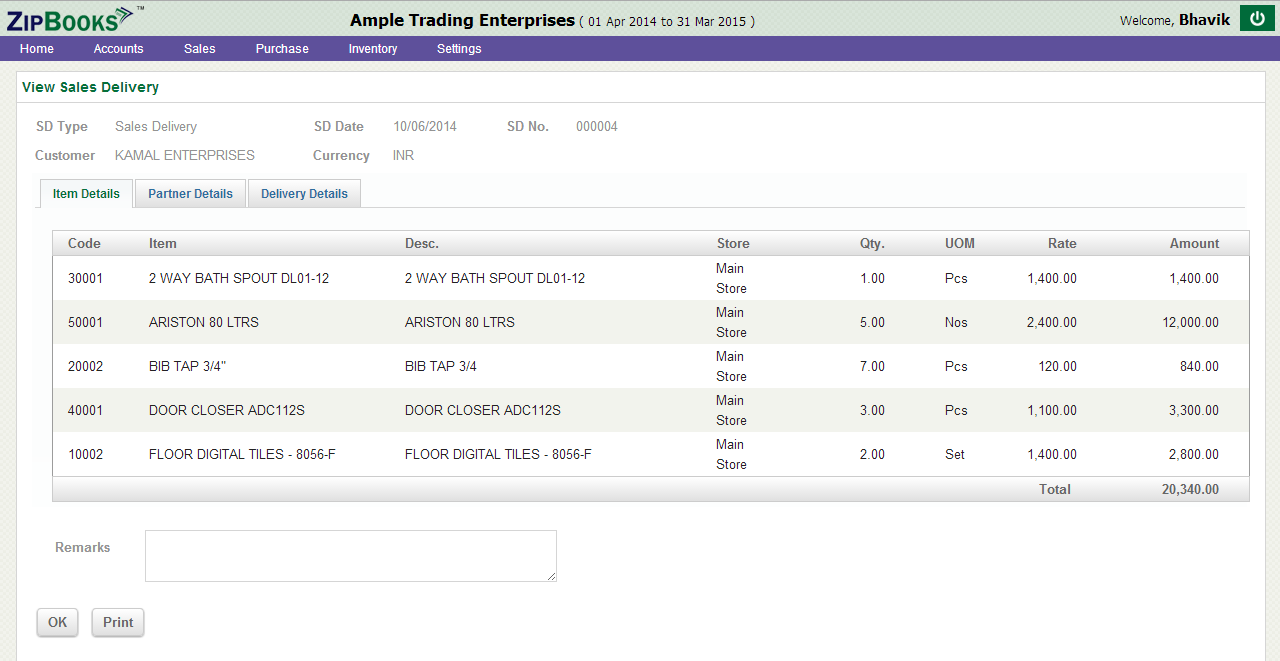Click the OK button
The image size is (1280, 661).
tap(58, 622)
